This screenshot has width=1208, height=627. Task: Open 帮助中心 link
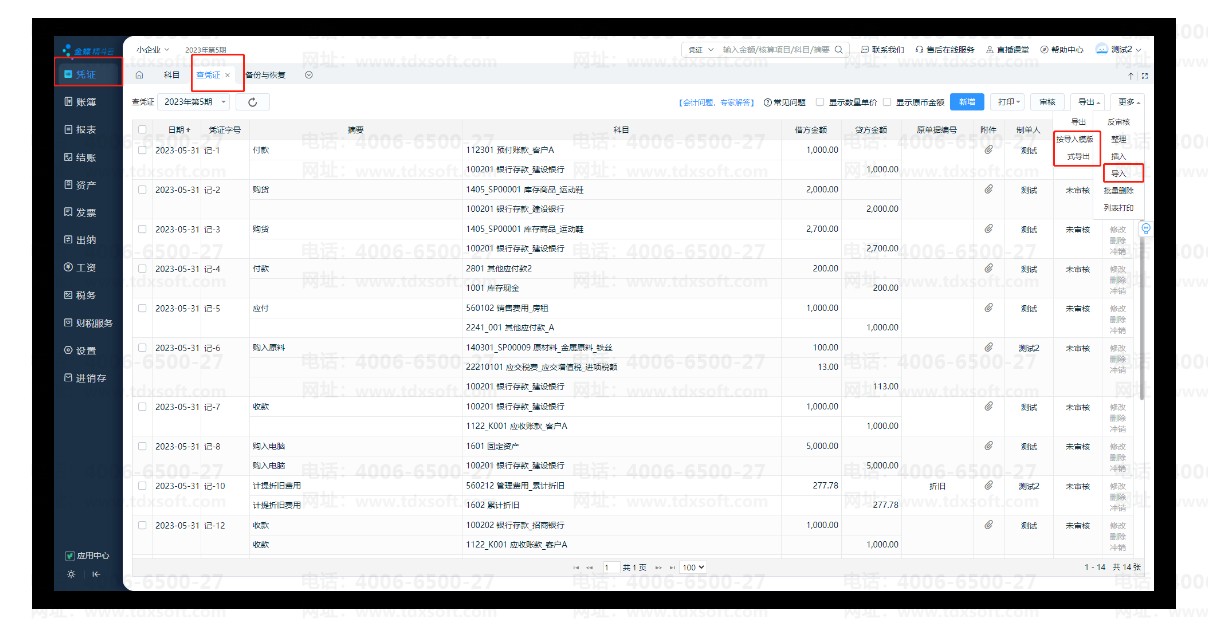tap(1062, 49)
